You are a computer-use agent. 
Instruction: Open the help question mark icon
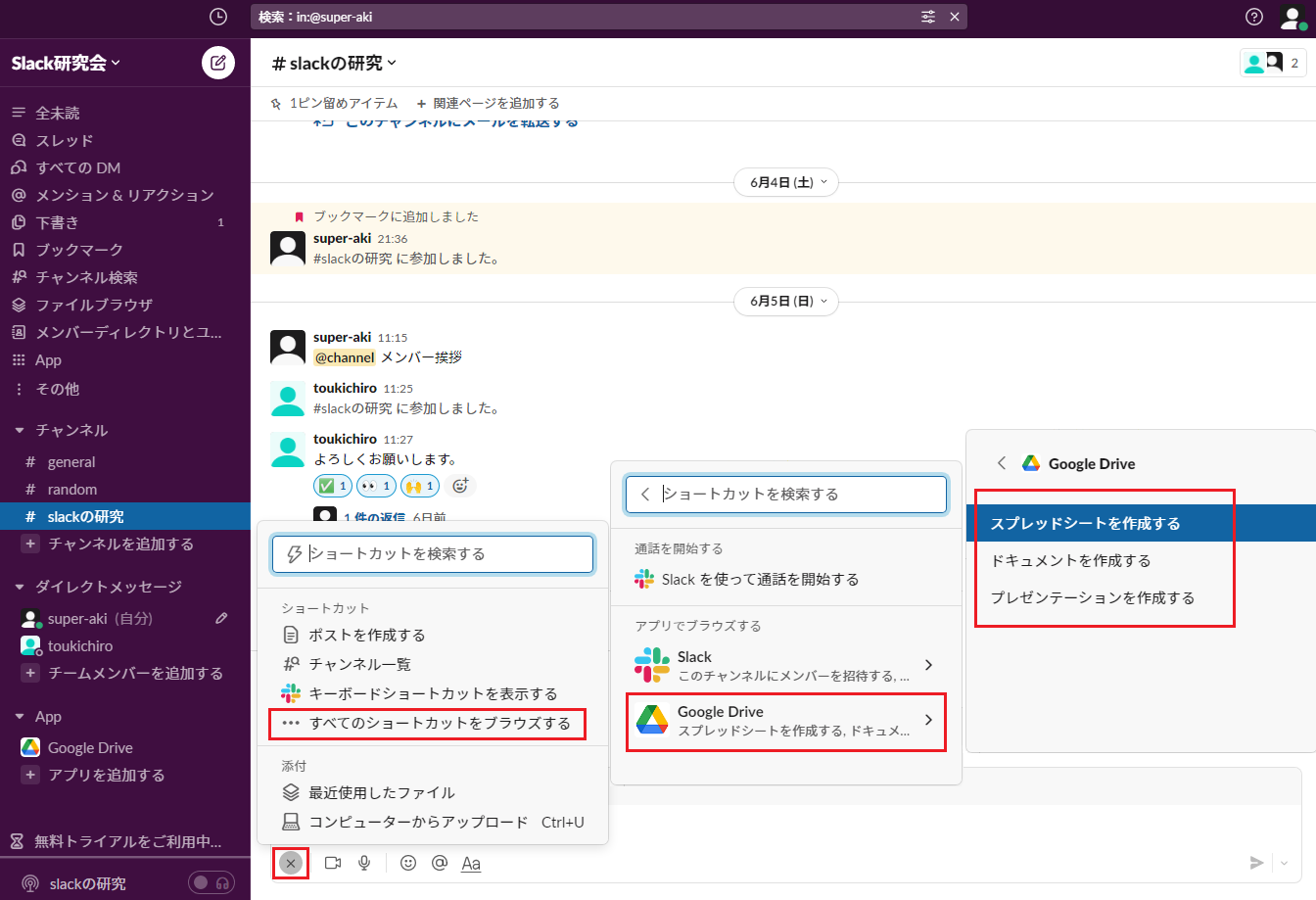[1254, 17]
